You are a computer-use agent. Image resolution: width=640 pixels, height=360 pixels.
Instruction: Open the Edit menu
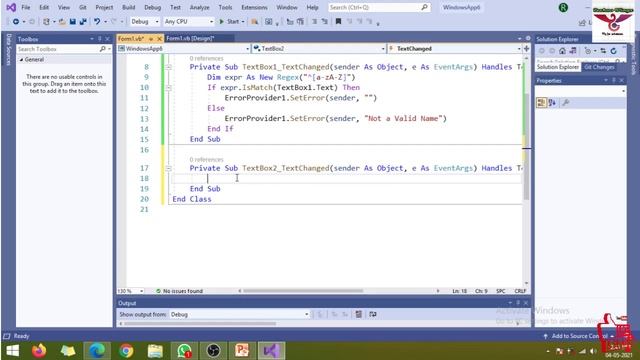[x=44, y=7]
